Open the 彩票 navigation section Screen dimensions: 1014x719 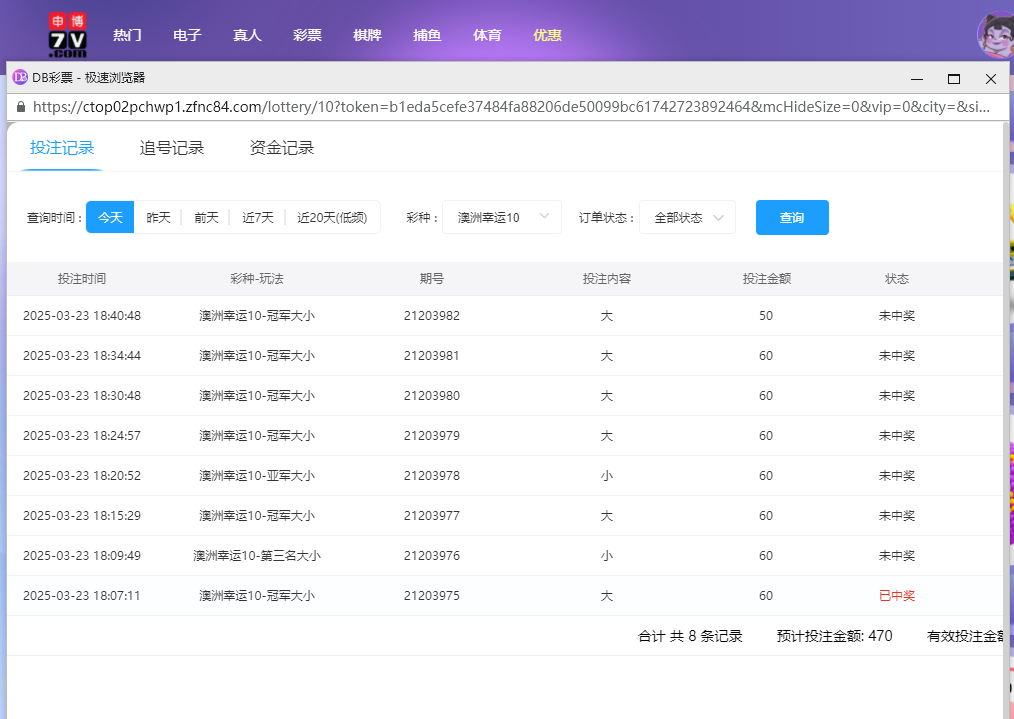click(307, 34)
